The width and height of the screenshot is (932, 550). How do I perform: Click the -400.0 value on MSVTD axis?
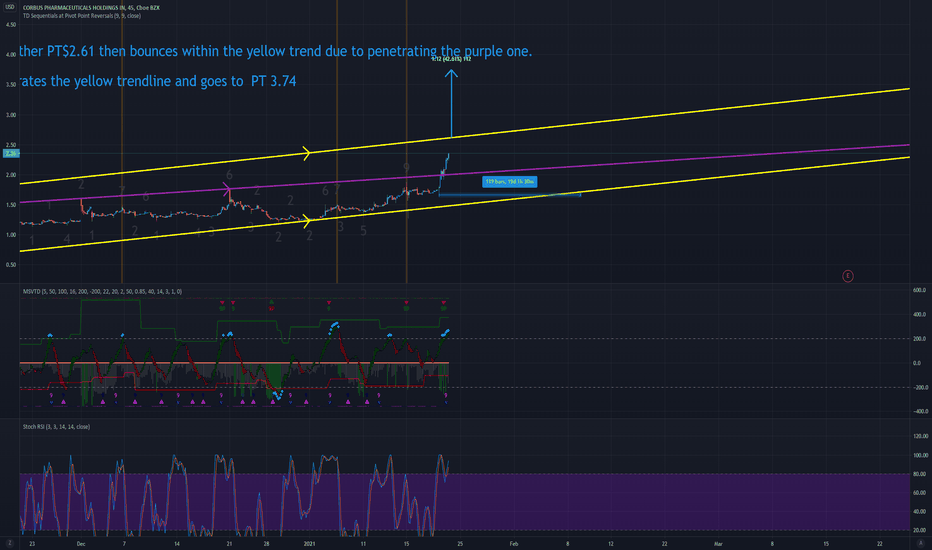point(920,411)
